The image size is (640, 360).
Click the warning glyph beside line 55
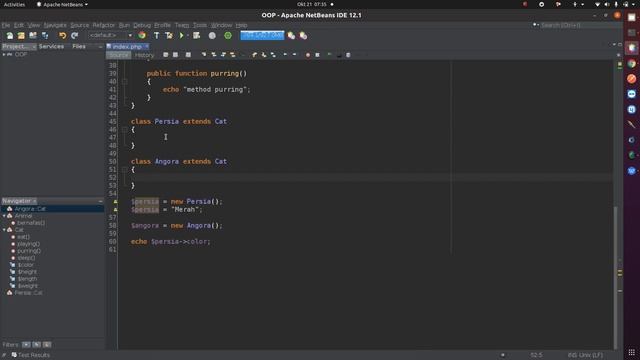pos(116,202)
